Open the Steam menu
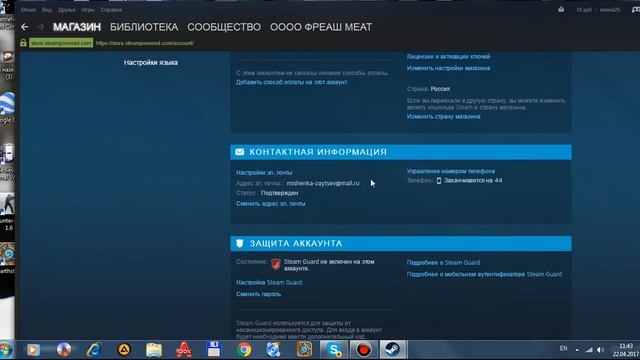The width and height of the screenshot is (640, 360). click(28, 10)
